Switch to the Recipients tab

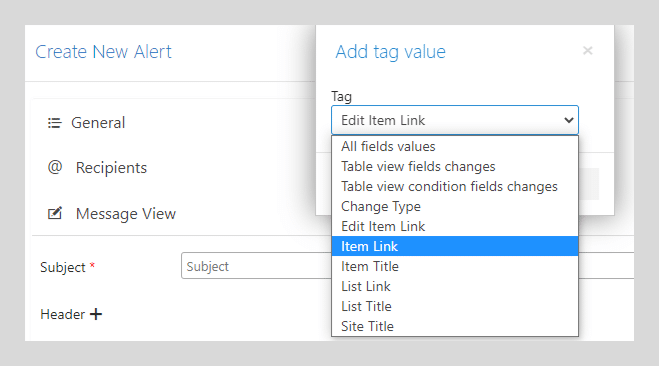coord(111,168)
